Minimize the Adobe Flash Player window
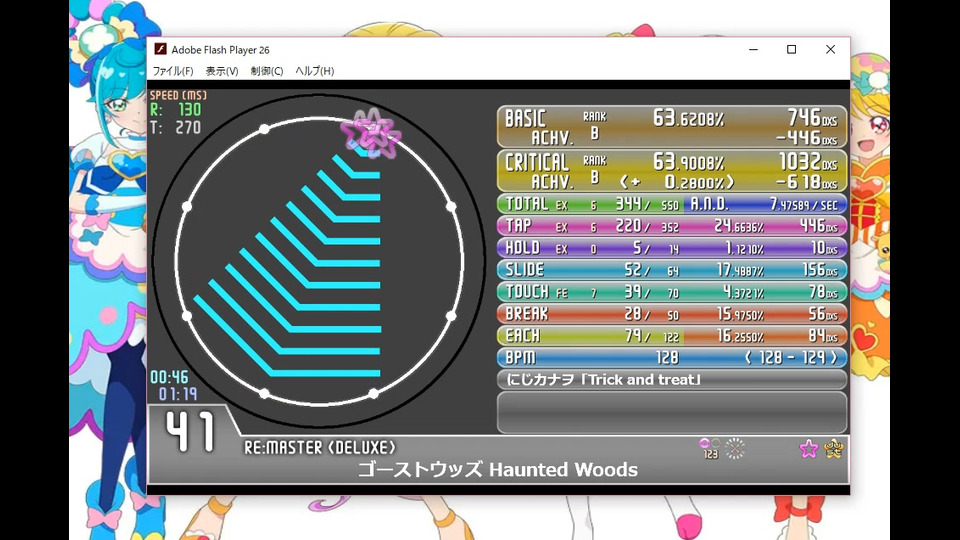The width and height of the screenshot is (960, 540). tap(753, 50)
